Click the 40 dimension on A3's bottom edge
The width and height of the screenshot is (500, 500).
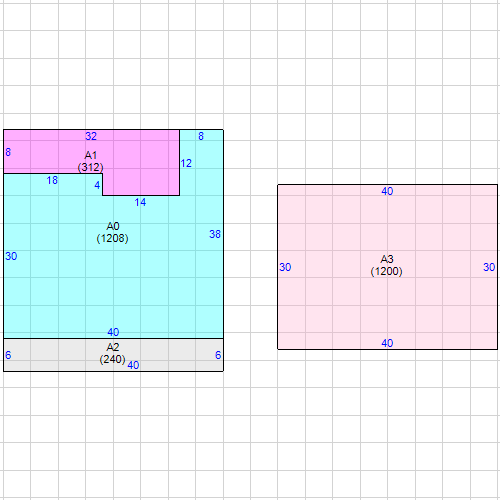[x=387, y=343]
